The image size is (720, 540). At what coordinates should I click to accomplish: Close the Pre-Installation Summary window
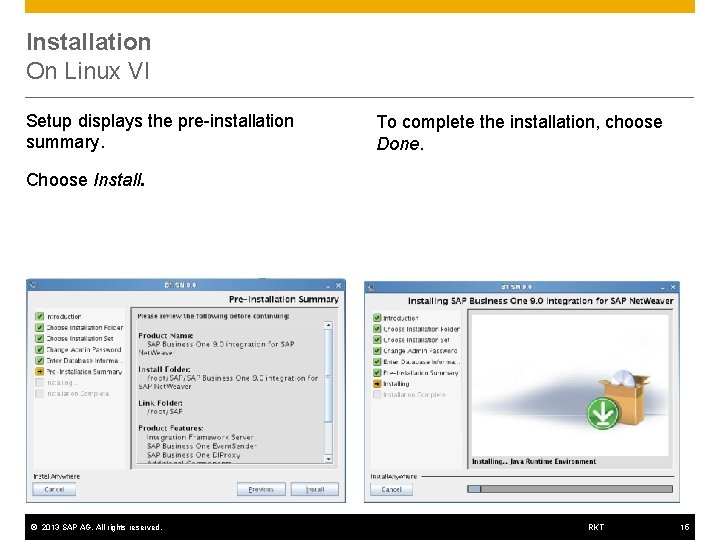tap(339, 285)
